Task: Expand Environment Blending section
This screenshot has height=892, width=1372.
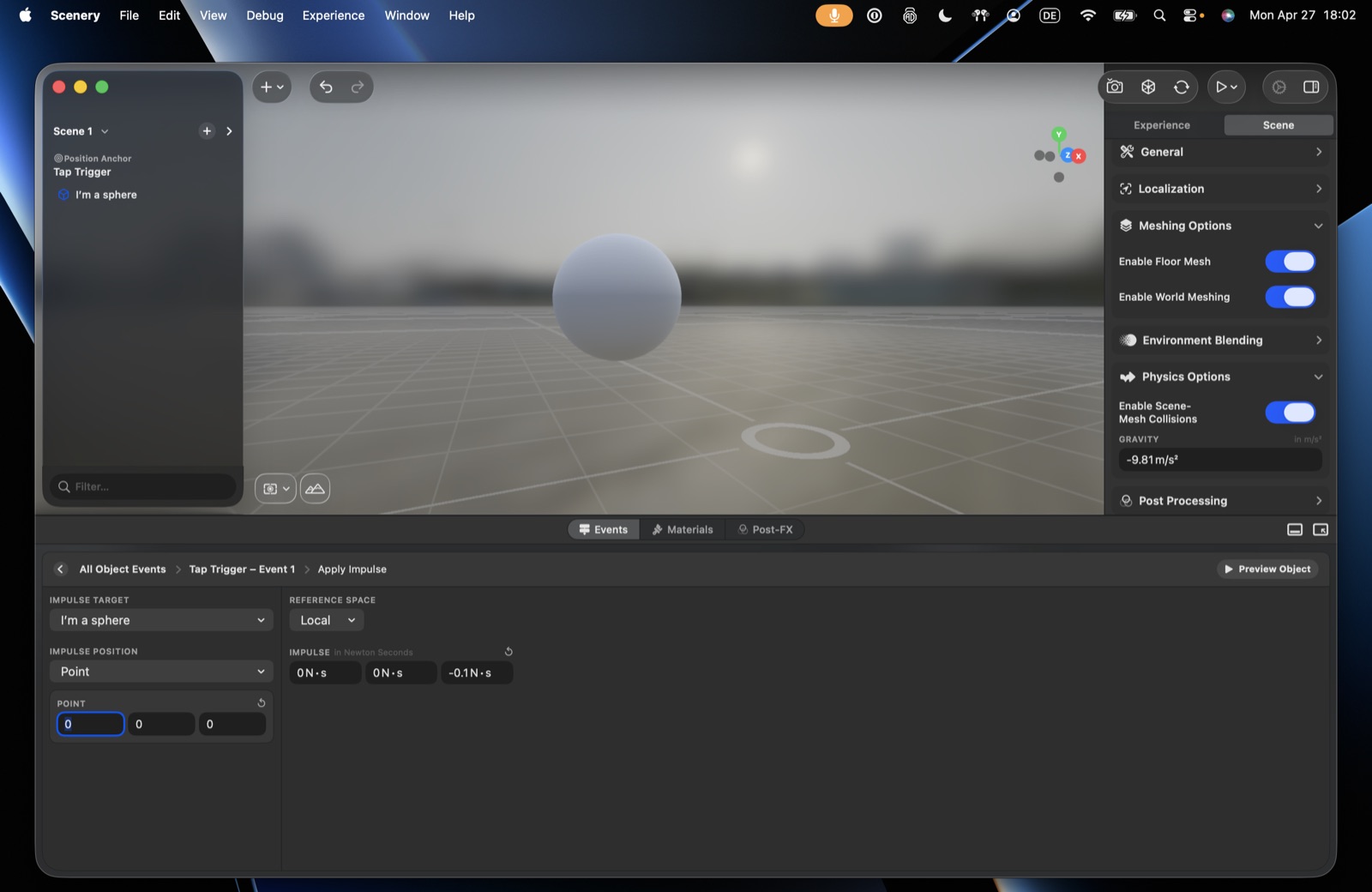Action: [1221, 341]
